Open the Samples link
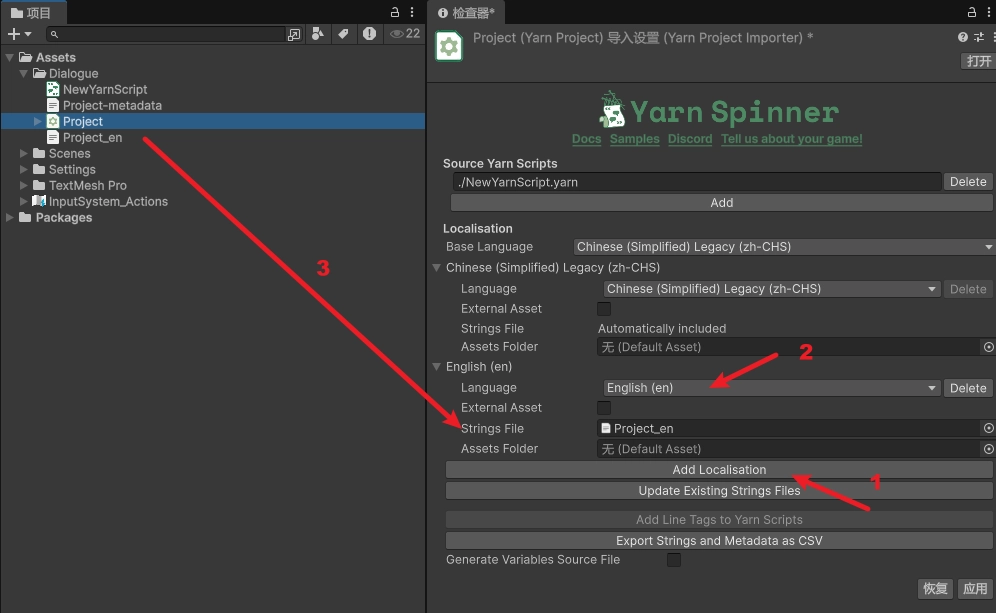The width and height of the screenshot is (996, 613). pyautogui.click(x=635, y=139)
